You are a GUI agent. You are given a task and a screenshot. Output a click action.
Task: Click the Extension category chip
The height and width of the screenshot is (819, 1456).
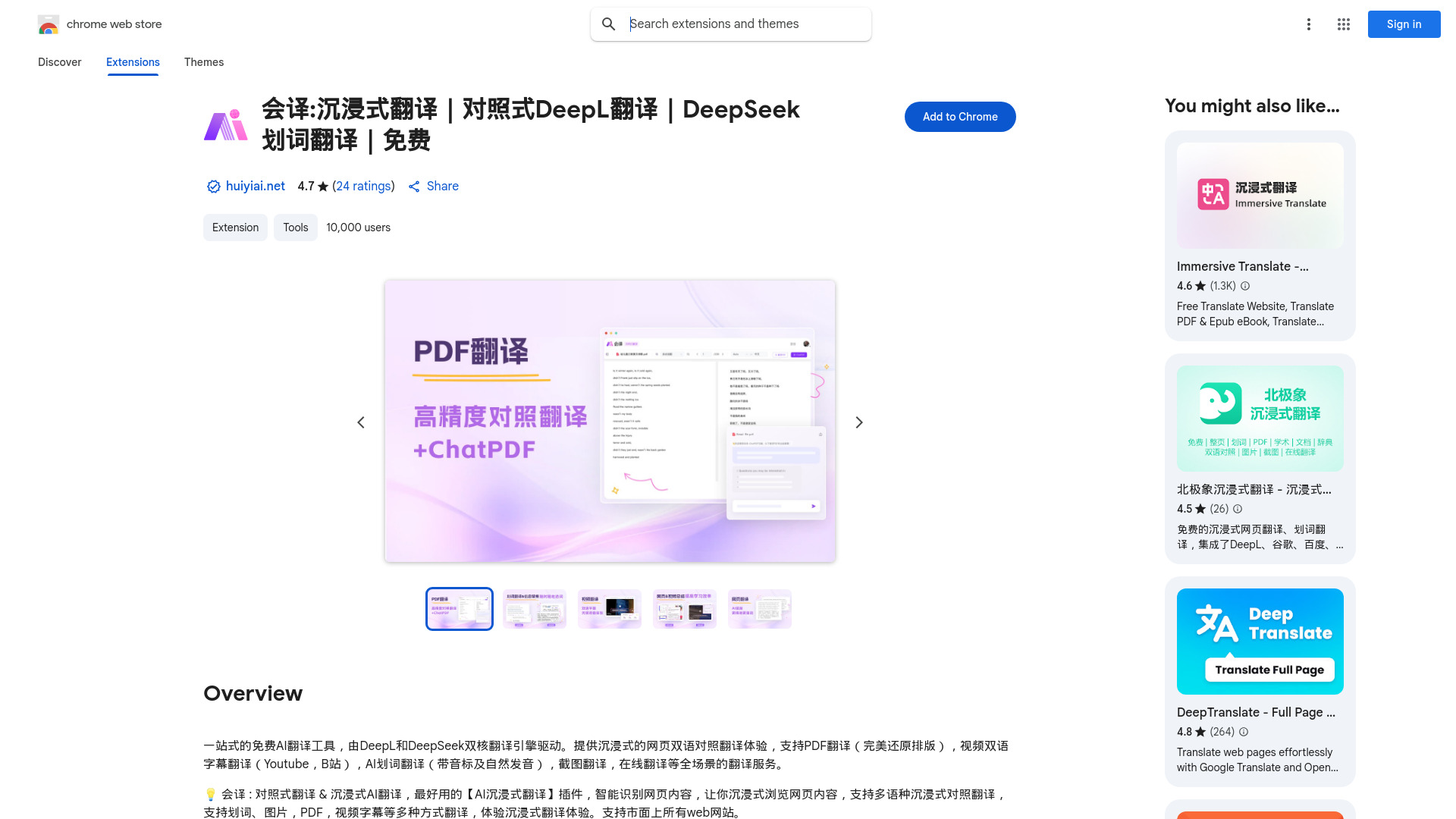click(x=235, y=227)
